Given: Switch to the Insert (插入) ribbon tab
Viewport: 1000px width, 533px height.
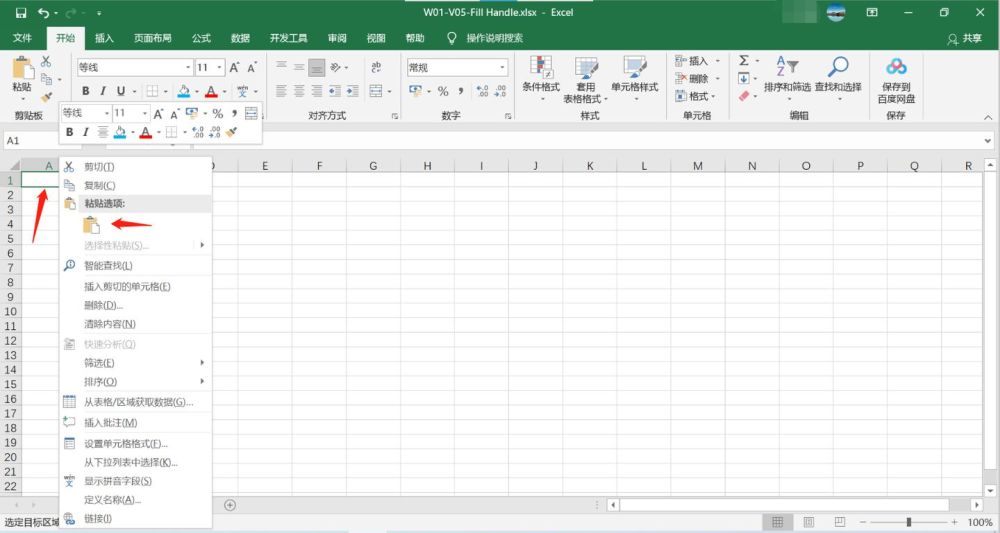Looking at the screenshot, I should pos(104,38).
